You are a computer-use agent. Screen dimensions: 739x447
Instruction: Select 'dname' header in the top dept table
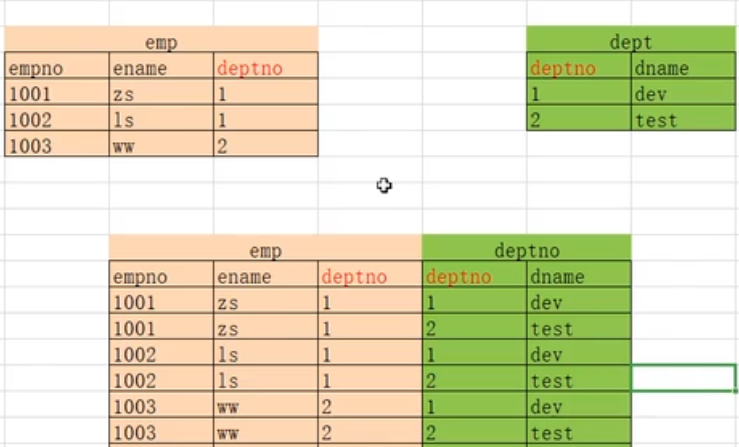click(683, 68)
